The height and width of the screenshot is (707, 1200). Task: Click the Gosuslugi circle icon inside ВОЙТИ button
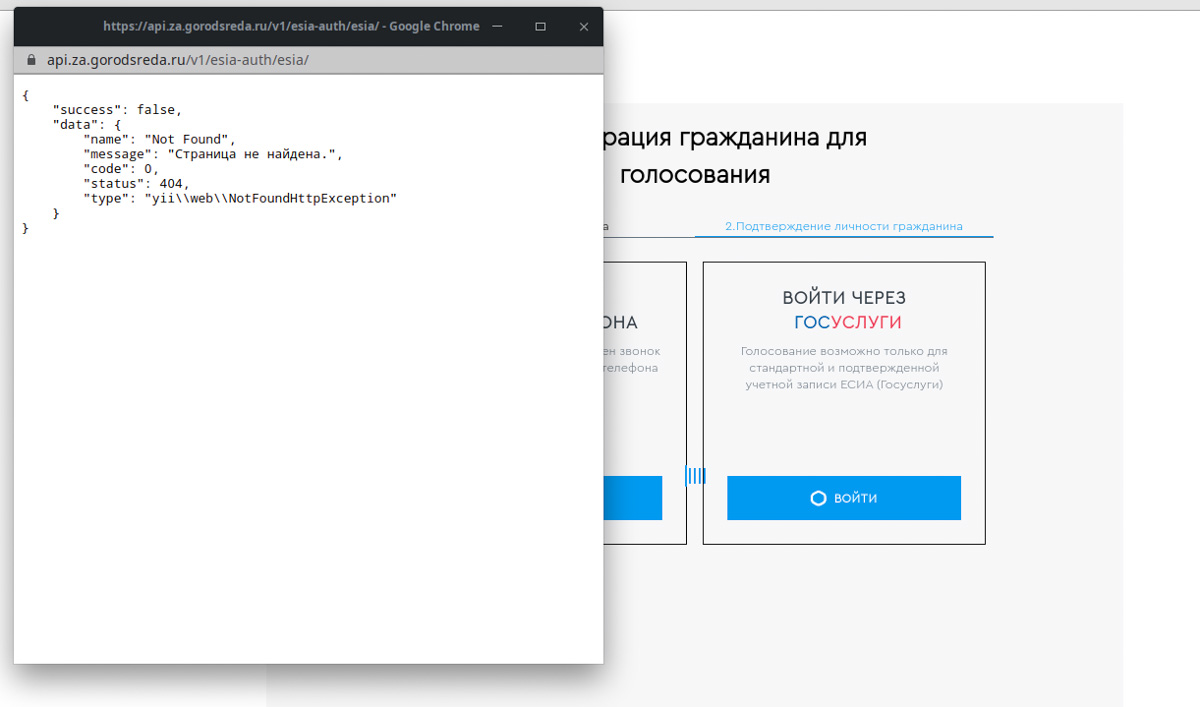(x=820, y=497)
